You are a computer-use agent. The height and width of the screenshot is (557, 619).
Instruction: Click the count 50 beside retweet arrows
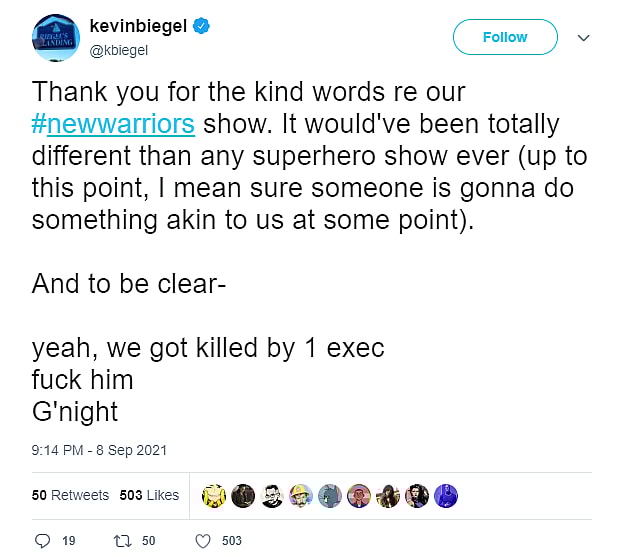[x=148, y=541]
